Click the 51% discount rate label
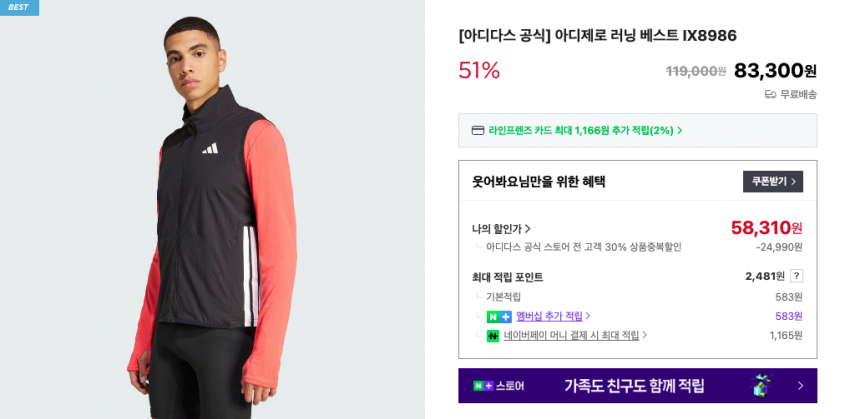The width and height of the screenshot is (850, 419). pyautogui.click(x=479, y=70)
